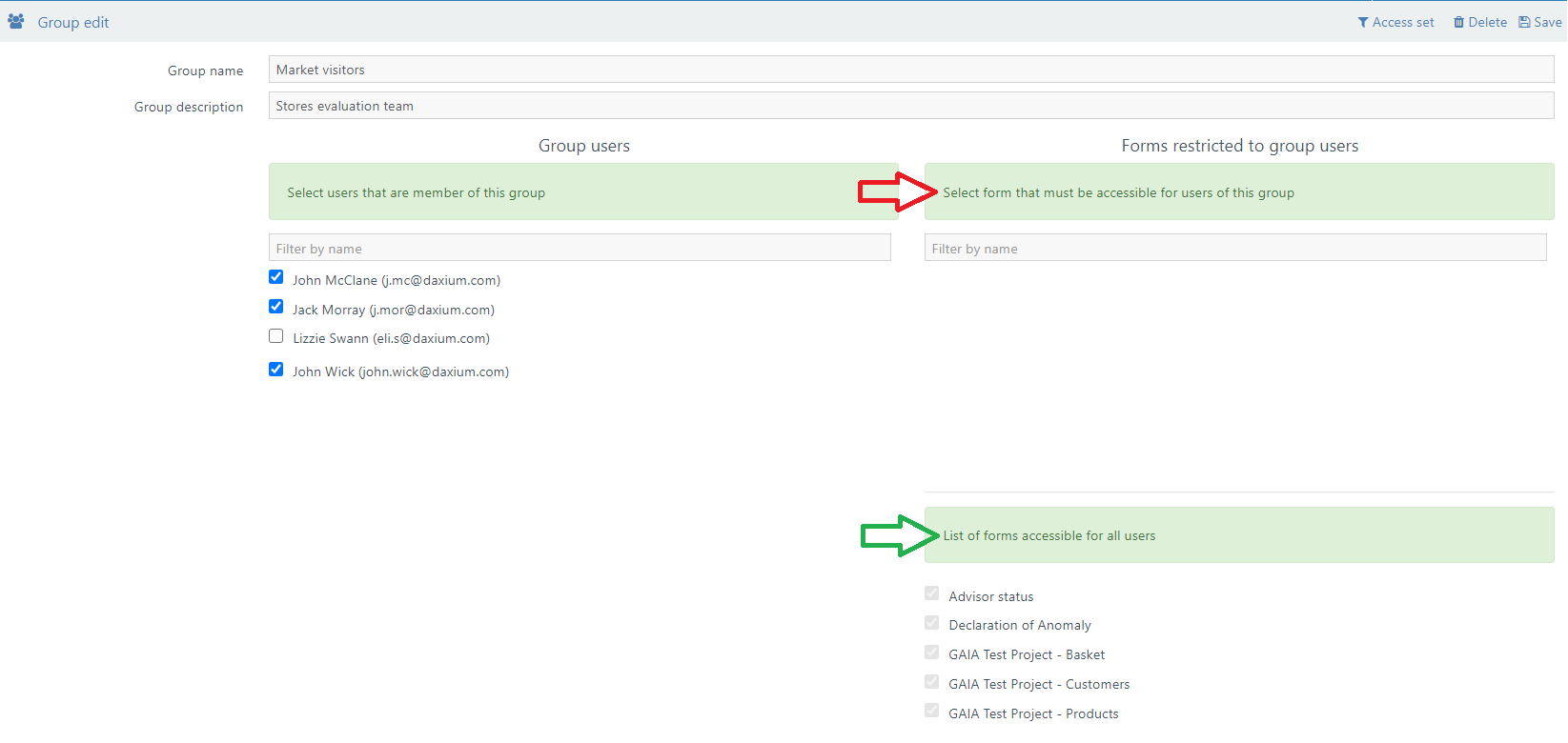This screenshot has width=1568, height=743.
Task: Click the Access set filter icon
Action: point(1363,22)
